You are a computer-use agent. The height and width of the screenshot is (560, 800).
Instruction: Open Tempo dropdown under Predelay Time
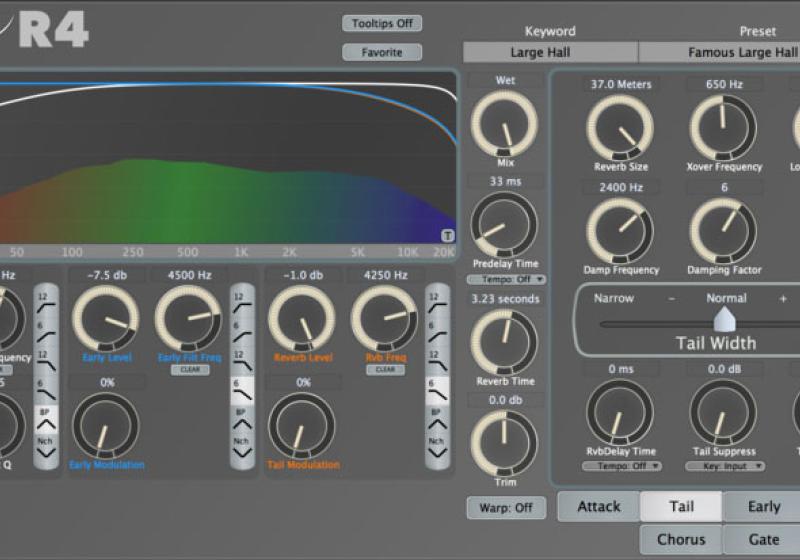506,279
